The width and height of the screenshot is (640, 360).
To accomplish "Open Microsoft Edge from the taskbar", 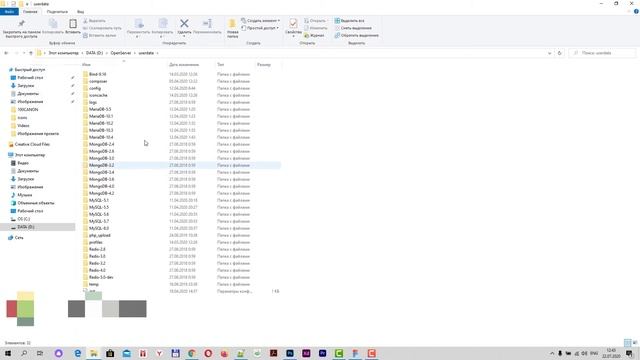I will point(78,353).
